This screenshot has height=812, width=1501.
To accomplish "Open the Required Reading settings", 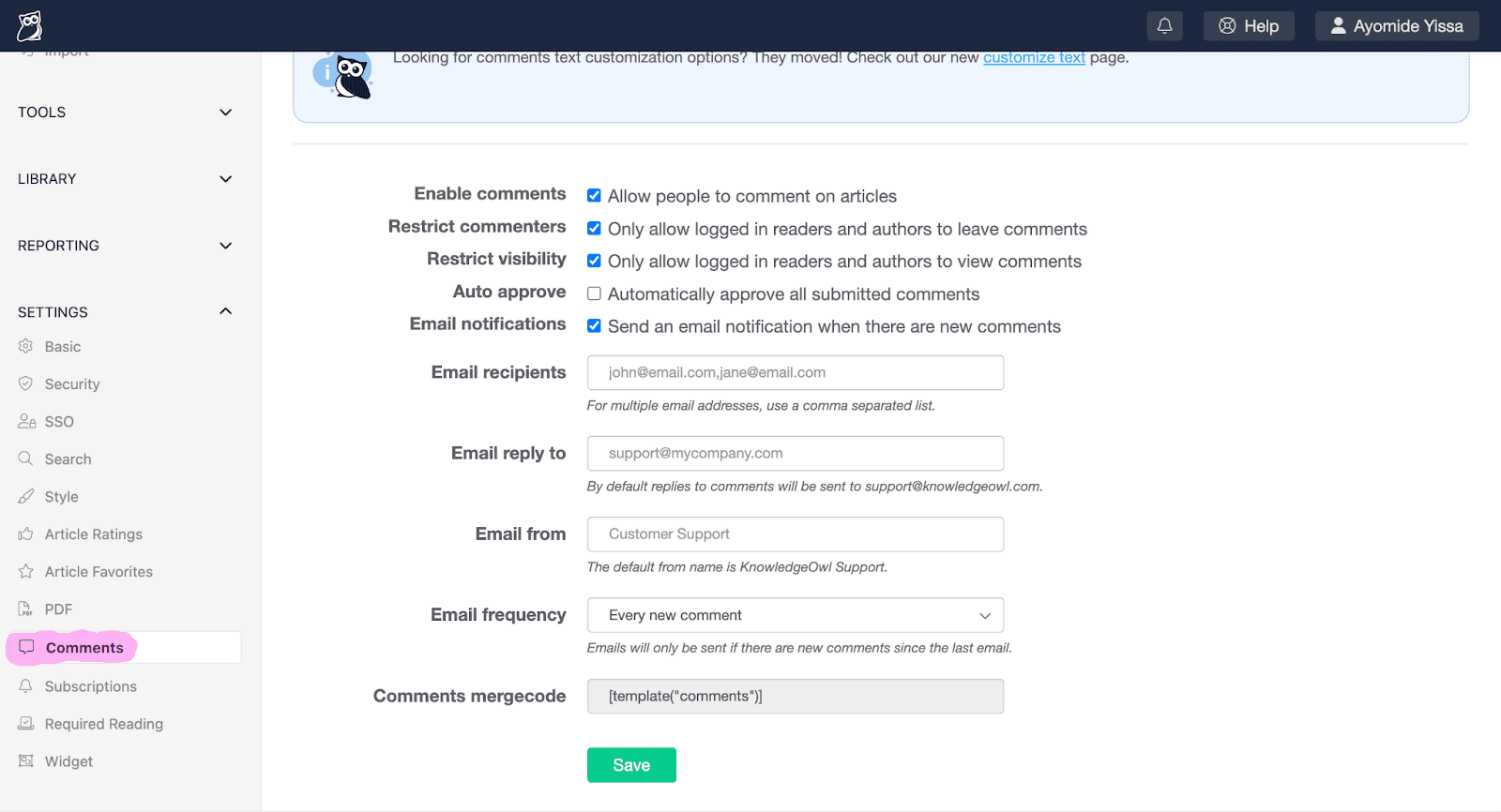I will [x=103, y=723].
